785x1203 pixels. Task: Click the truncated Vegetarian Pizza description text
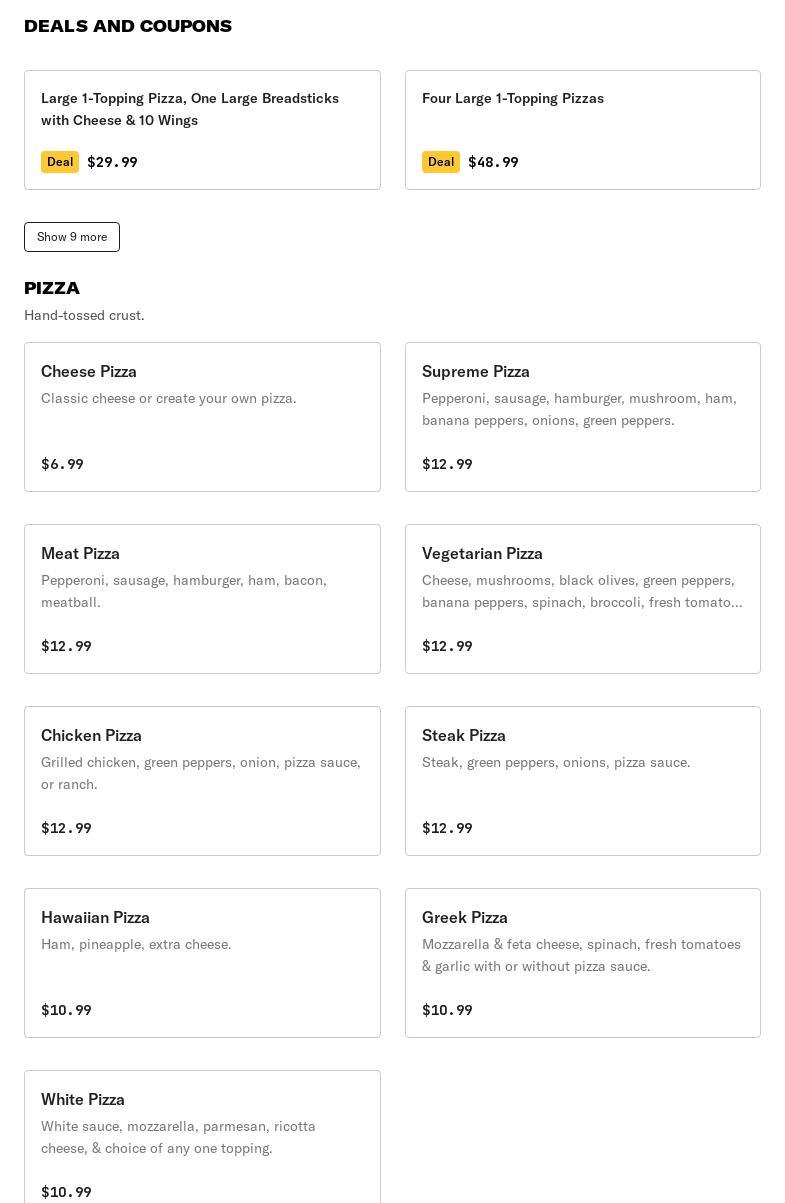582,591
